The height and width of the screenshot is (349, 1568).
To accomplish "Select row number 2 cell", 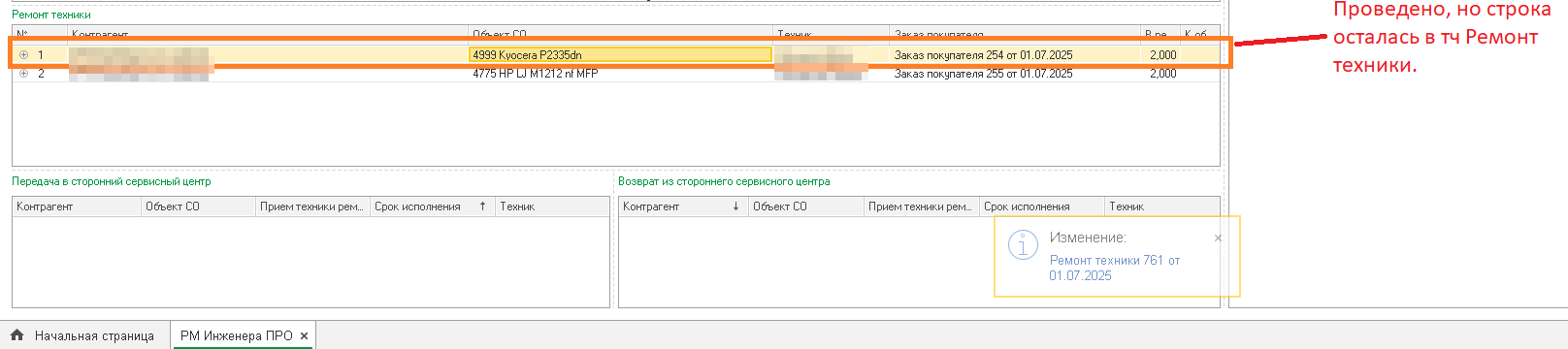I will (x=41, y=74).
